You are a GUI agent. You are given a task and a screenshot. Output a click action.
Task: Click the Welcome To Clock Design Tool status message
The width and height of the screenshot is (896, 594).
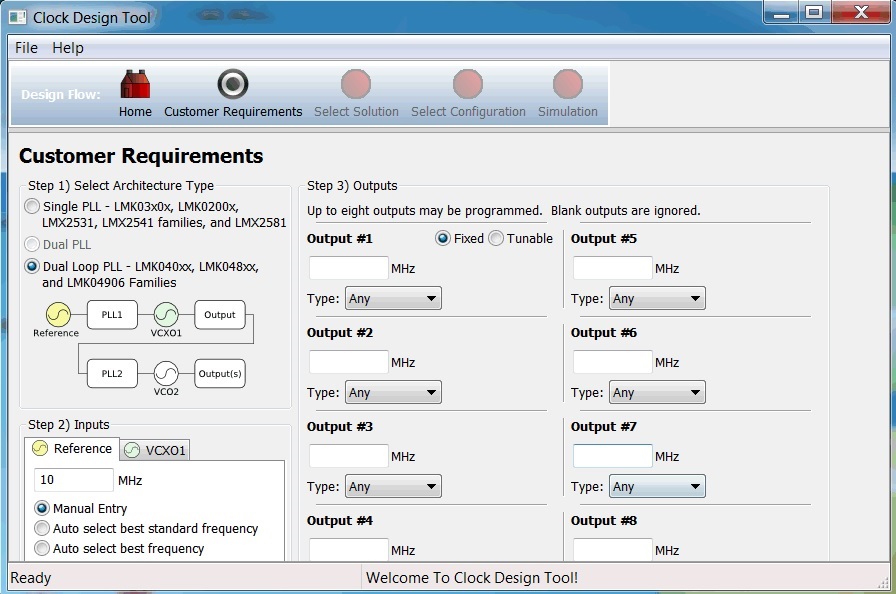click(472, 577)
